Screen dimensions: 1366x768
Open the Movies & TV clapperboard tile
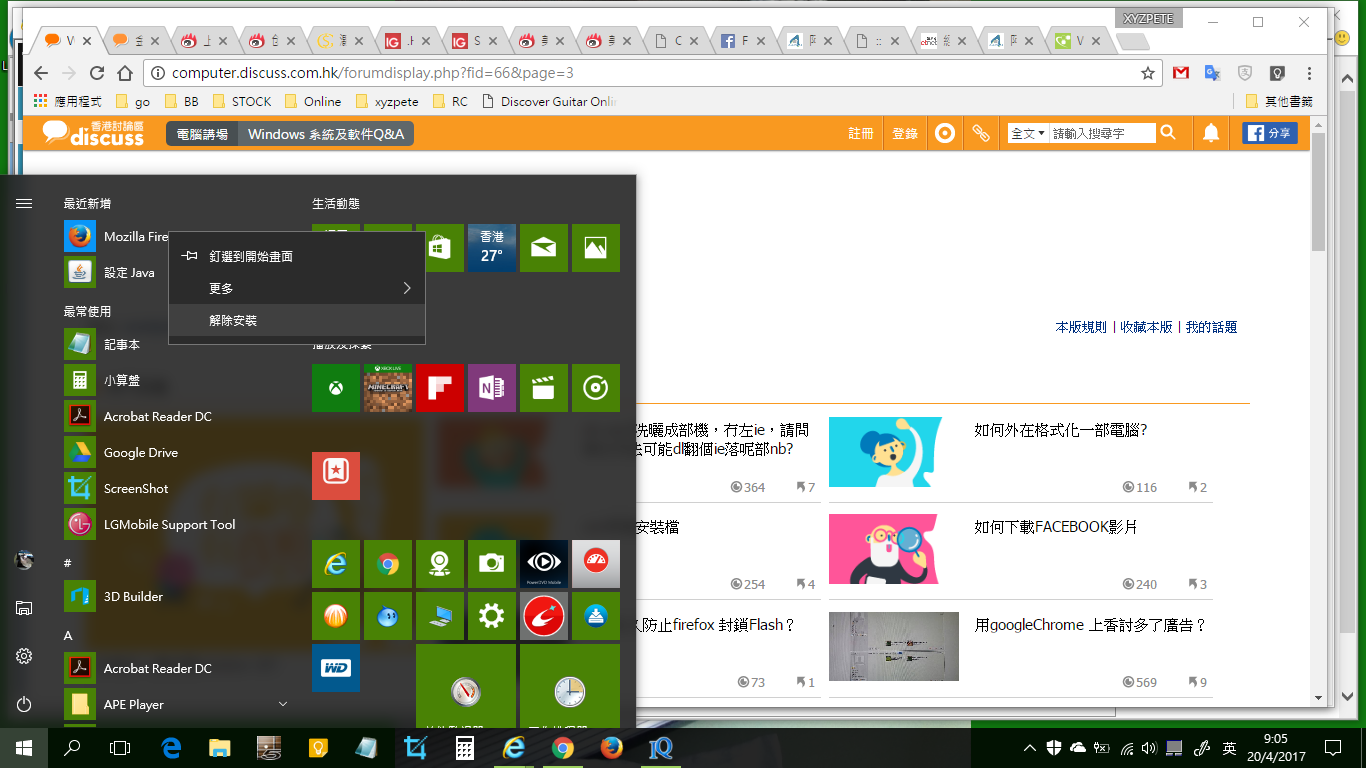coord(544,388)
